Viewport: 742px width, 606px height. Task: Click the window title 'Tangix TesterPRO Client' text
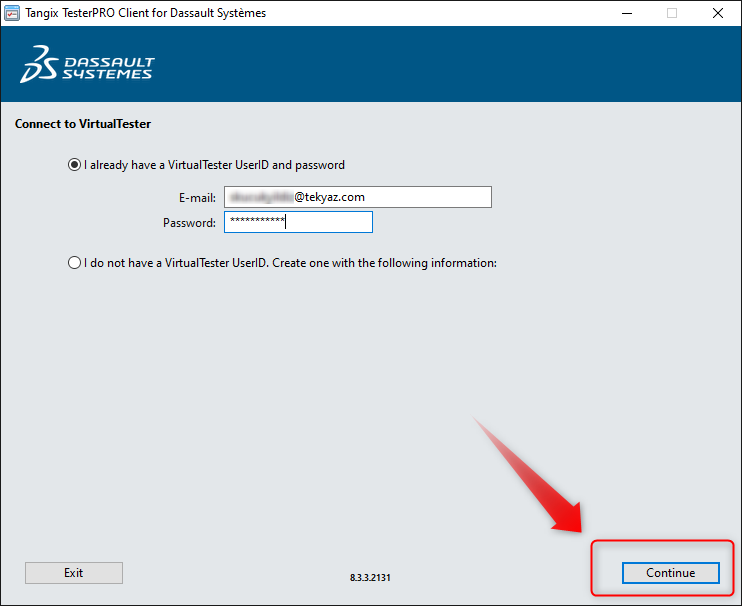(146, 13)
